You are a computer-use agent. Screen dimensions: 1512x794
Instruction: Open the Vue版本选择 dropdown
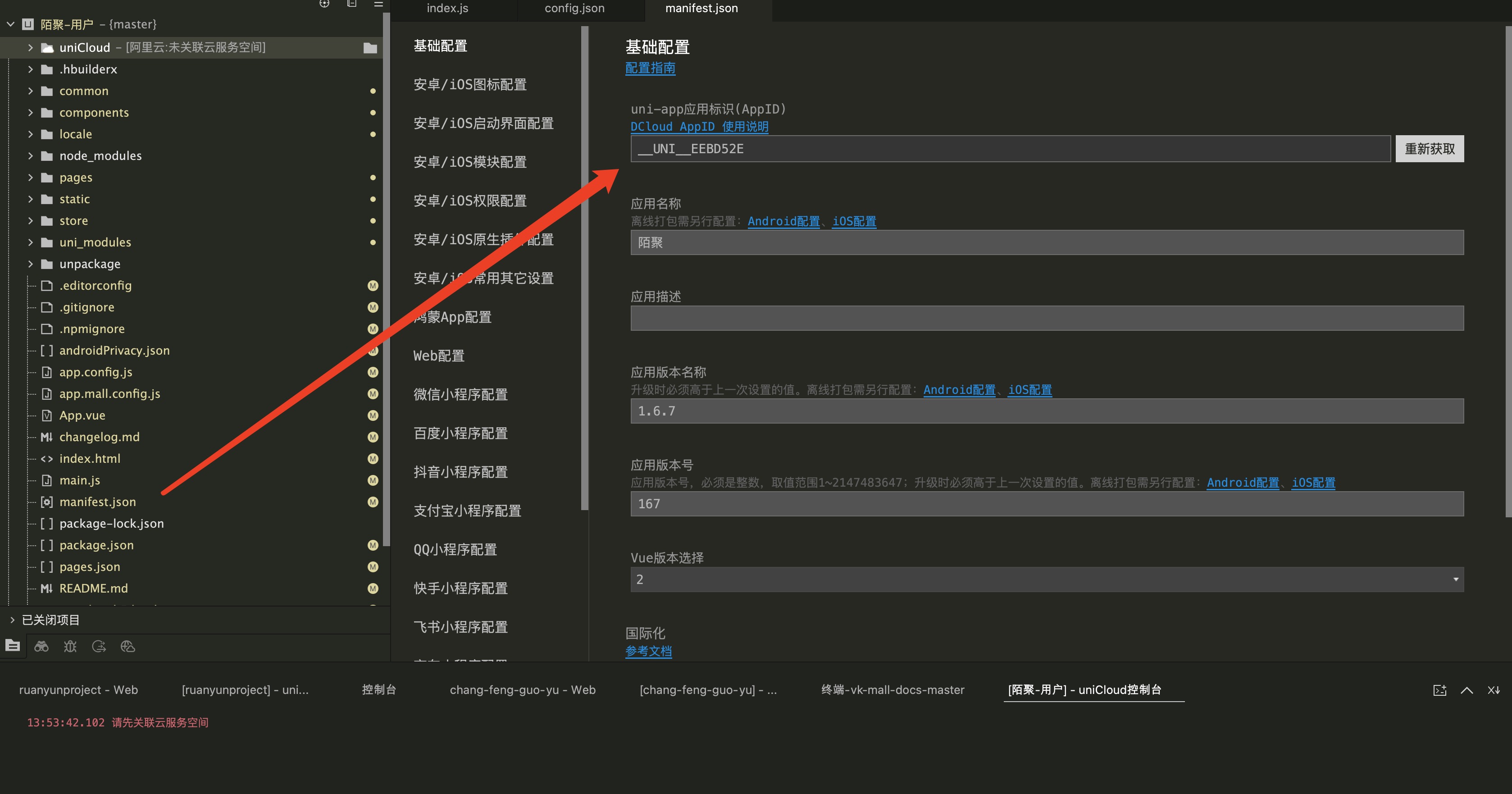coord(1047,579)
